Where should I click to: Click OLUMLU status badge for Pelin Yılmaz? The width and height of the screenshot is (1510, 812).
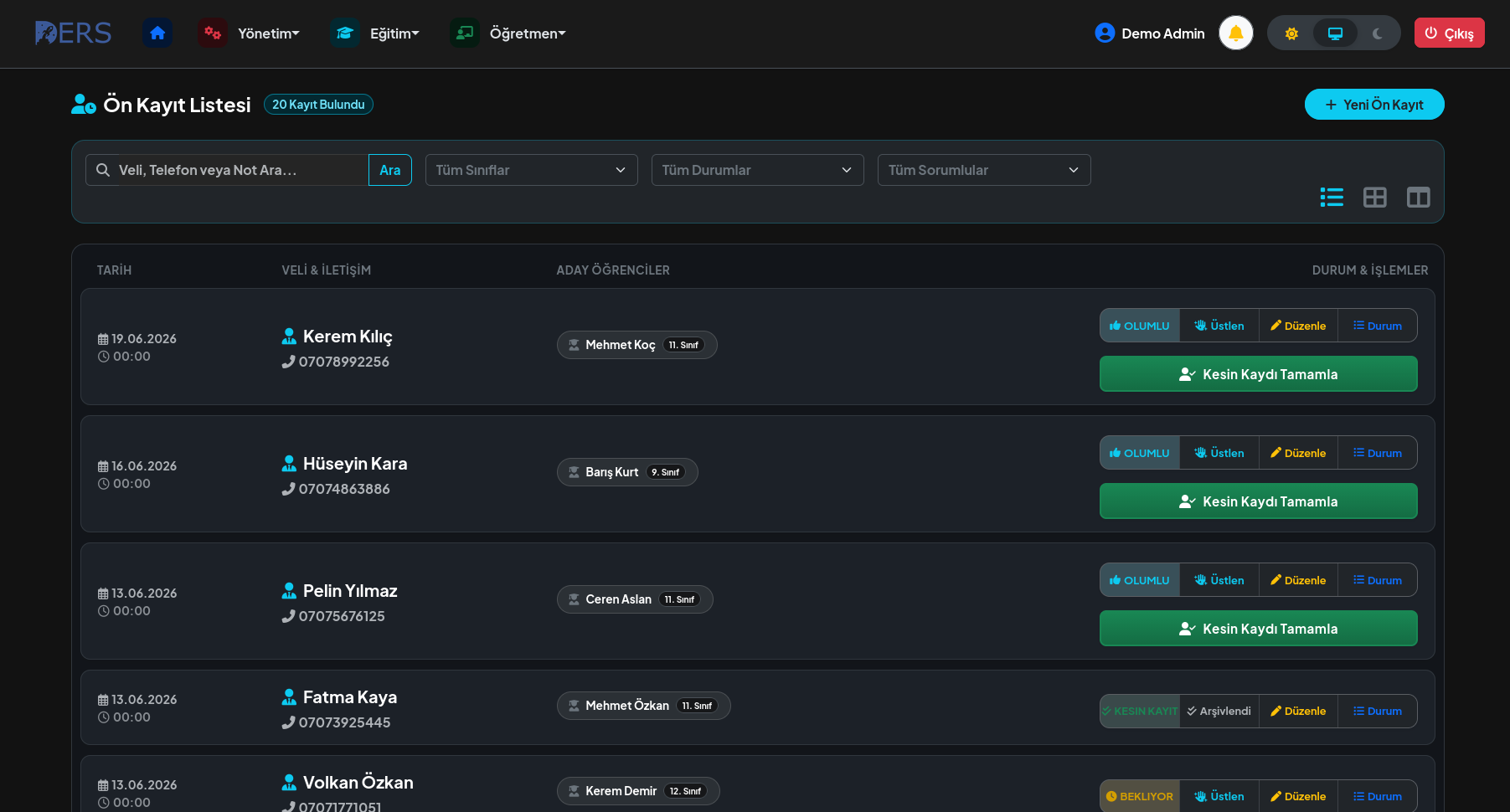[x=1140, y=580]
